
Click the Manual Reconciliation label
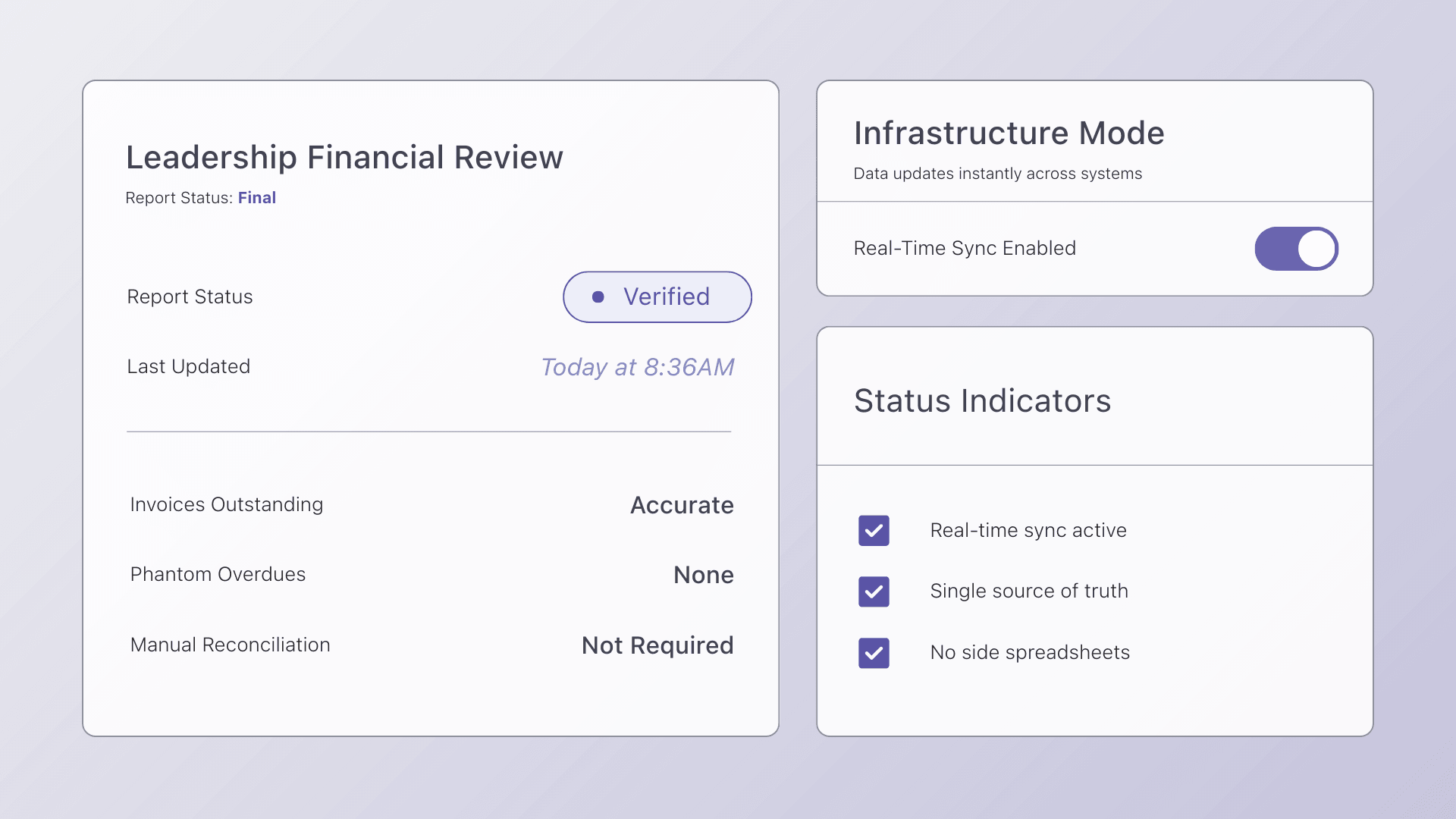[230, 645]
